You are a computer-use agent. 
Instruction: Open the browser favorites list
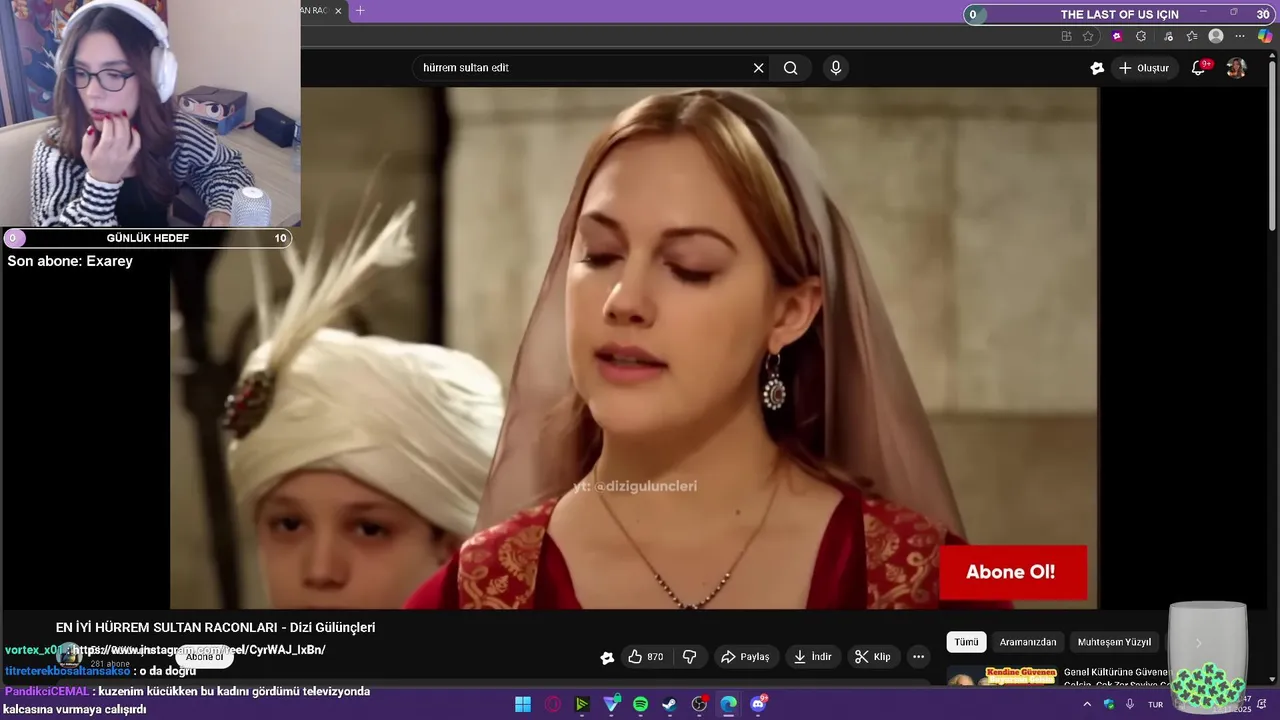point(1192,36)
